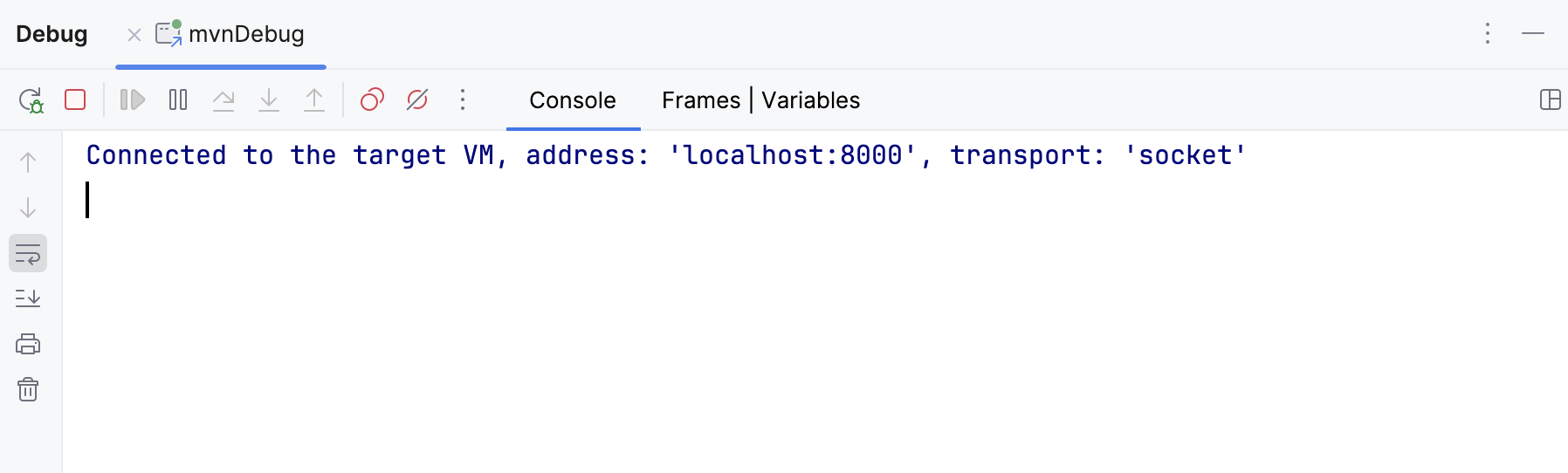Viewport: 1568px width, 473px height.
Task: Pause the program execution
Action: tap(178, 100)
